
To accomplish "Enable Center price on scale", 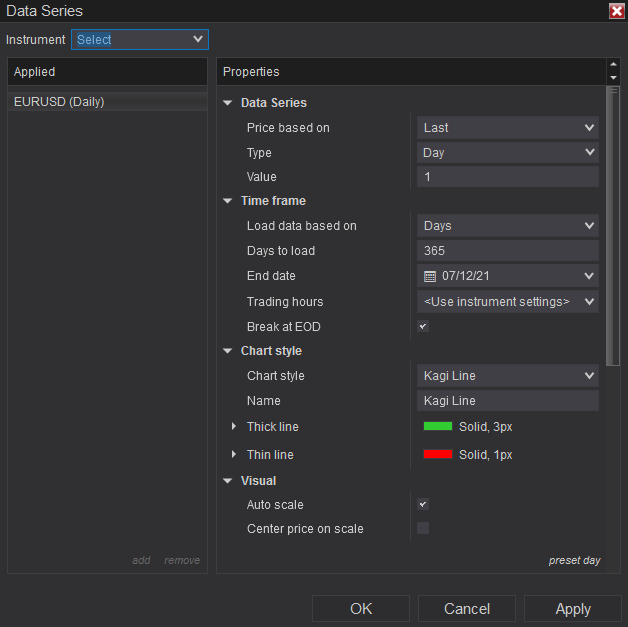I will tap(423, 529).
